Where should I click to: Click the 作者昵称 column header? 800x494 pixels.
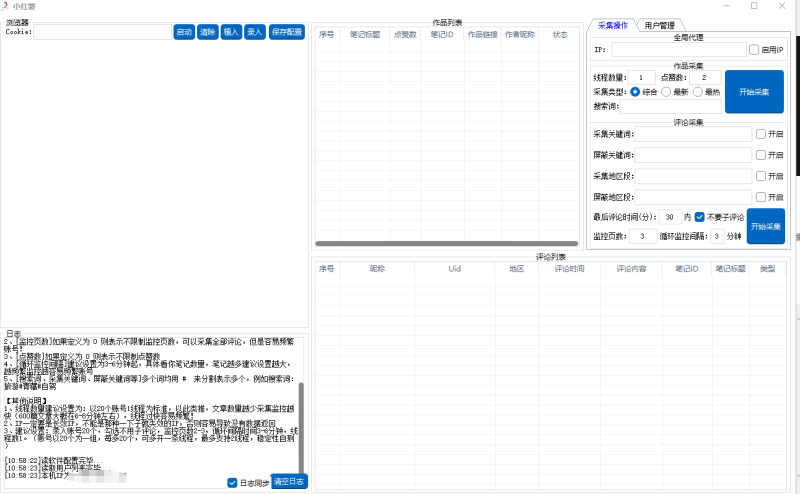pos(520,35)
